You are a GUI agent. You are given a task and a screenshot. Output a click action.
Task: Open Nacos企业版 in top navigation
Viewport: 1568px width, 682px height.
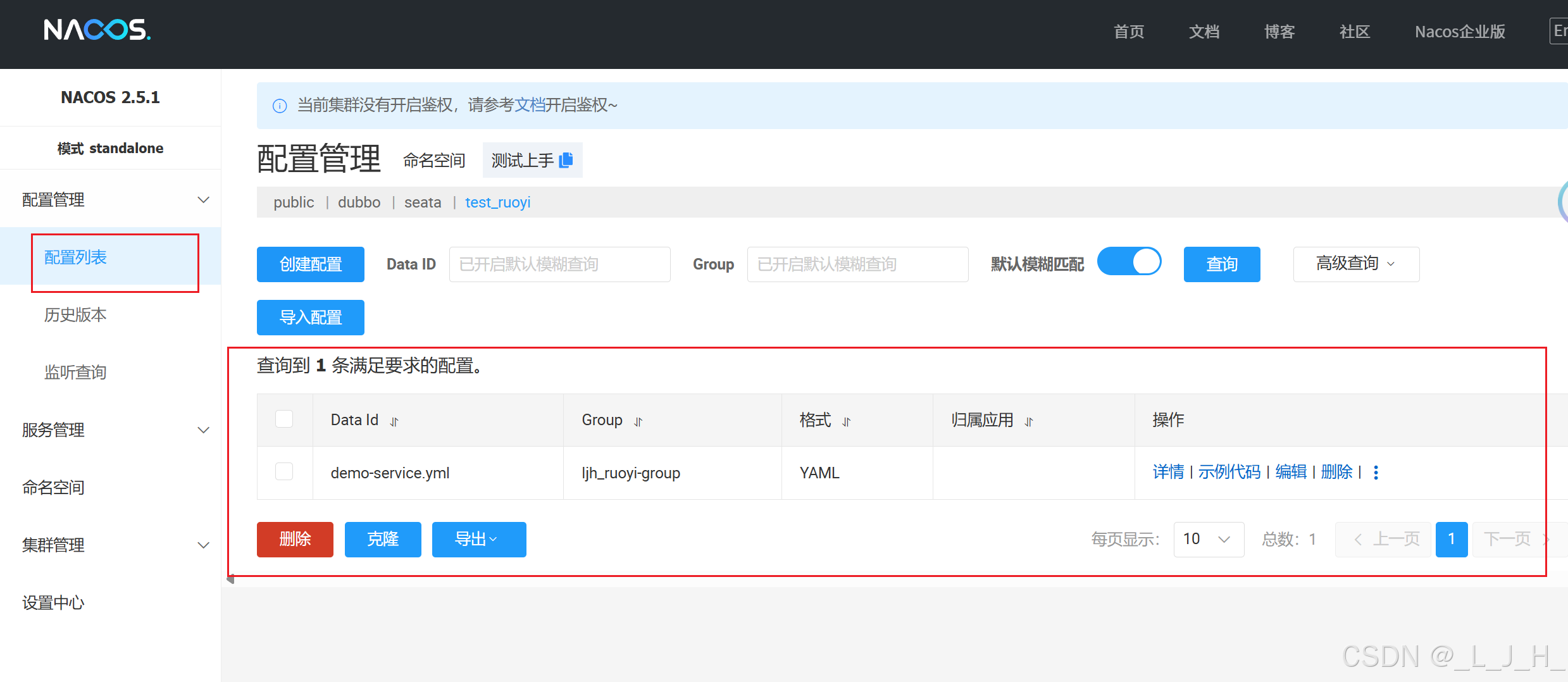[1460, 32]
